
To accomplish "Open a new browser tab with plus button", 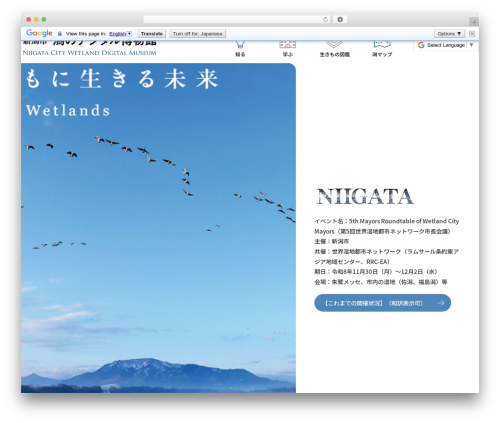I will point(474,22).
